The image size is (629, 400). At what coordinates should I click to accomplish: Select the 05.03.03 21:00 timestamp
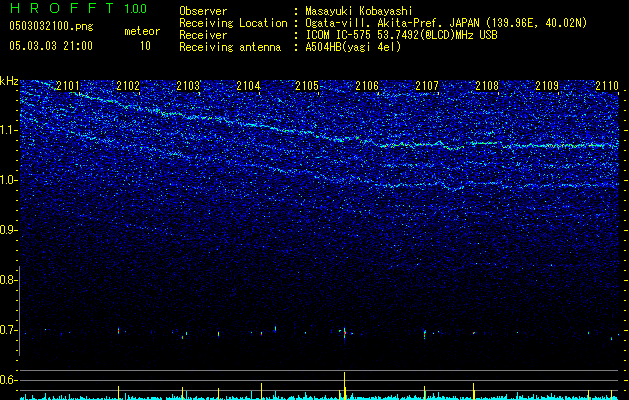(50, 46)
